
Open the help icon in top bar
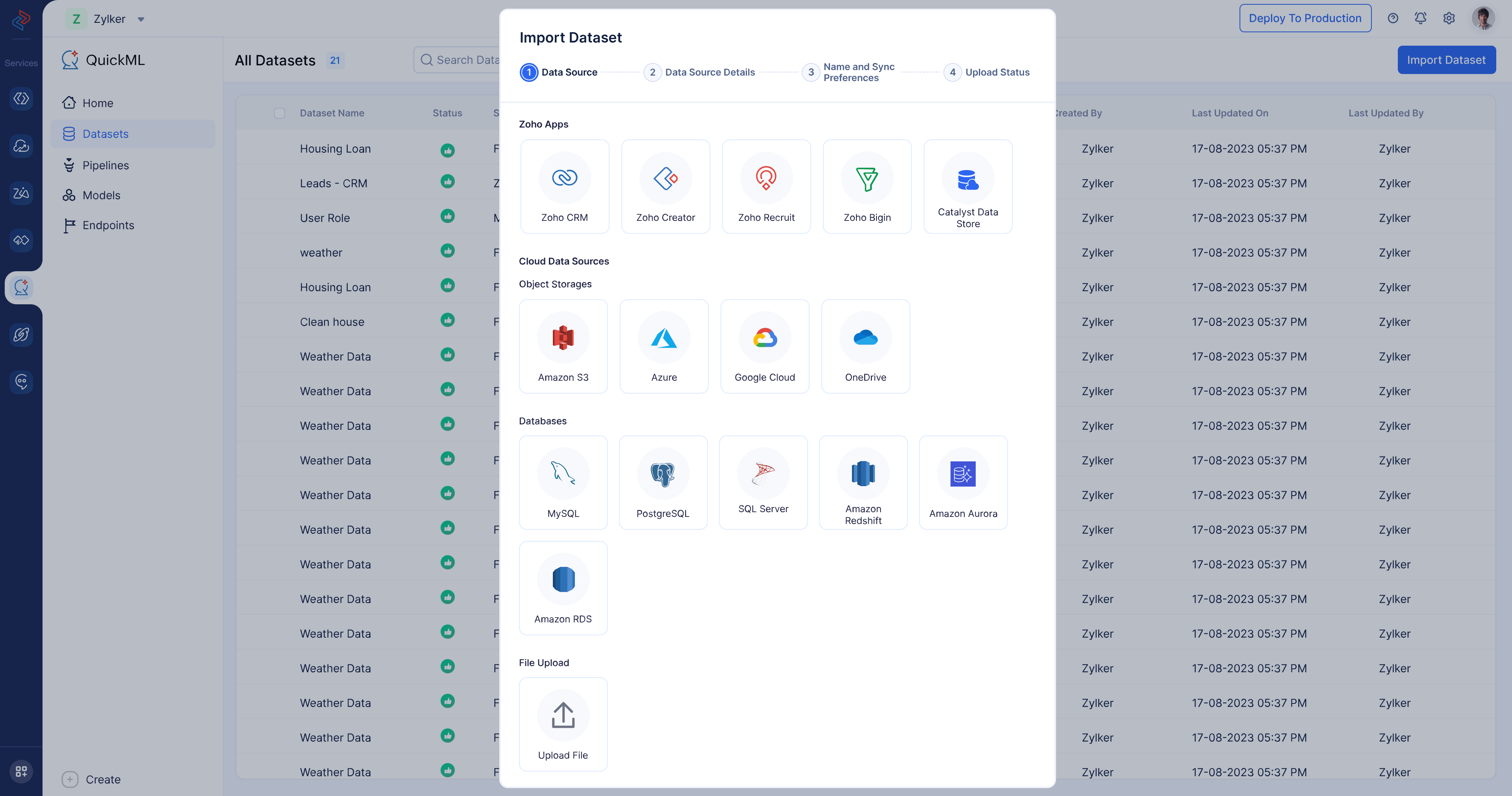[x=1393, y=18]
